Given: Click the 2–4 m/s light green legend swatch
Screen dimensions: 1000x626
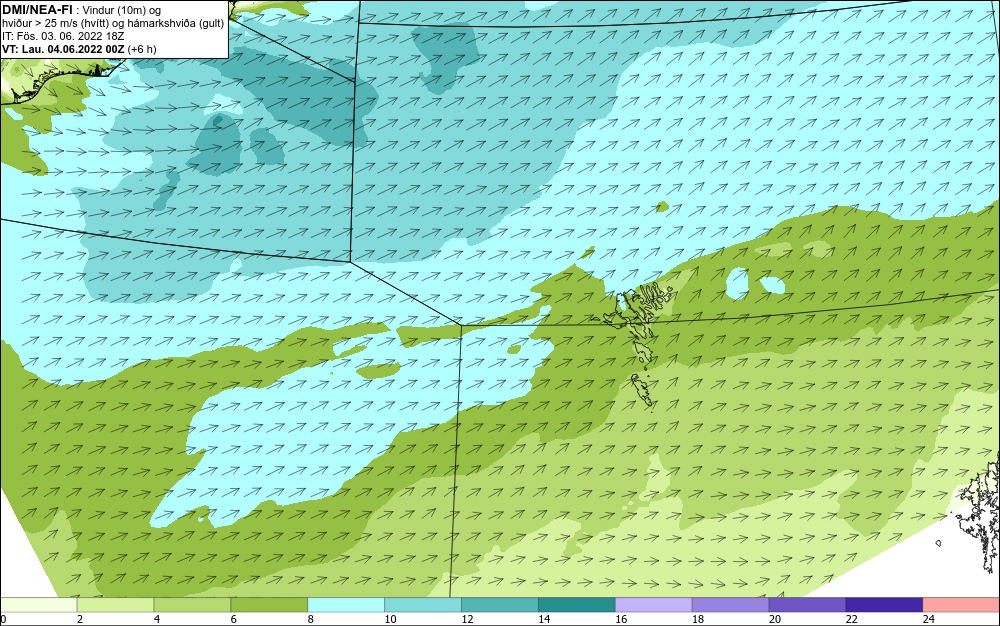Looking at the screenshot, I should [x=115, y=605].
